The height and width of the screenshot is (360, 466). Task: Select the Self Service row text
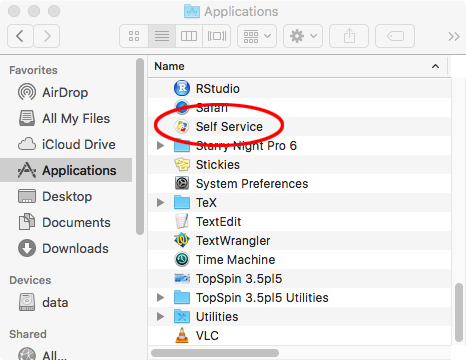[x=229, y=127]
